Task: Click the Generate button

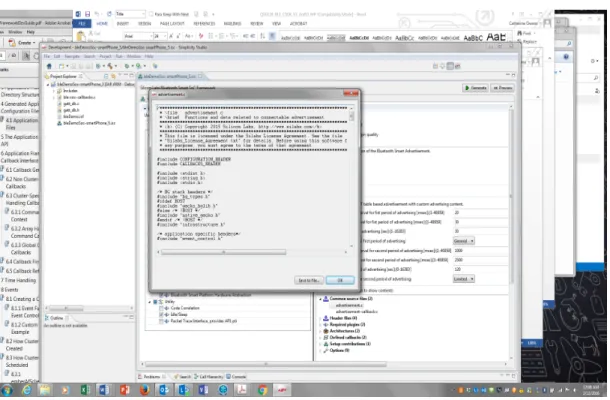Action: point(475,88)
